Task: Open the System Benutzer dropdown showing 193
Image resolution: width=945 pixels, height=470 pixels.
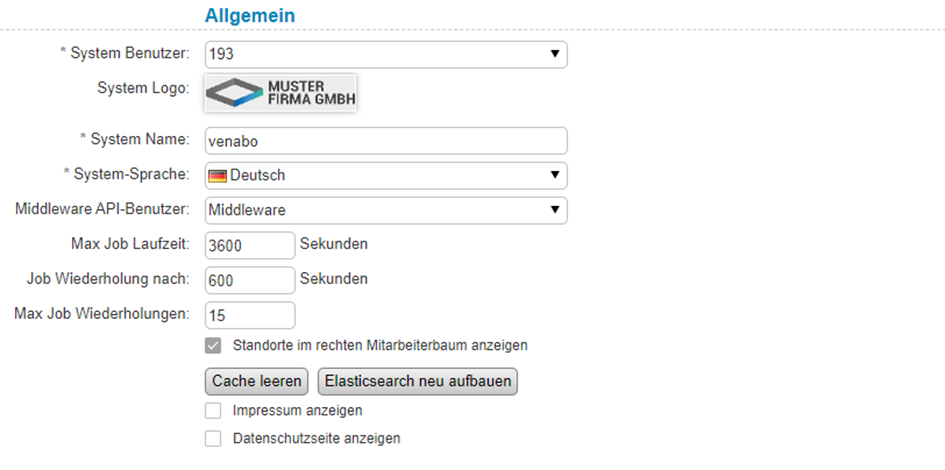Action: coord(385,54)
